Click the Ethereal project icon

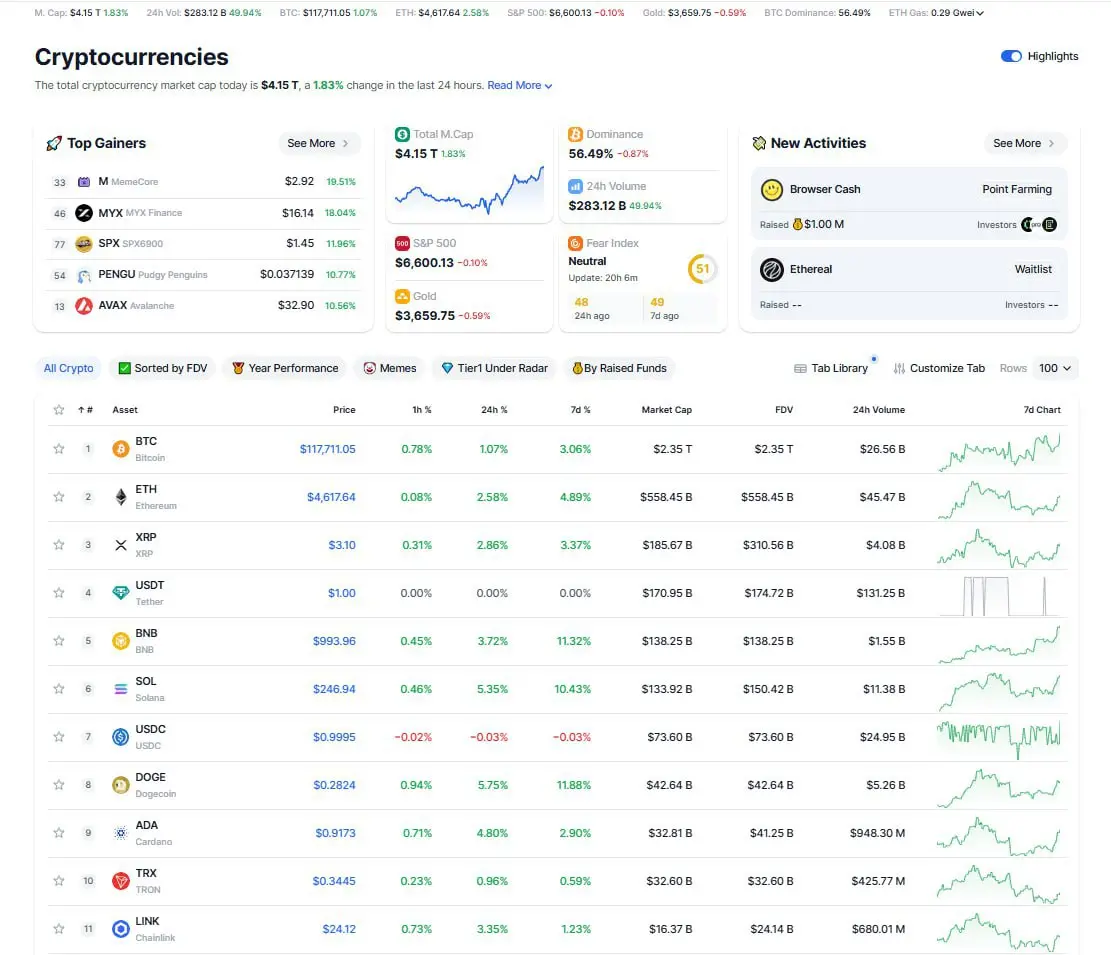pos(772,269)
